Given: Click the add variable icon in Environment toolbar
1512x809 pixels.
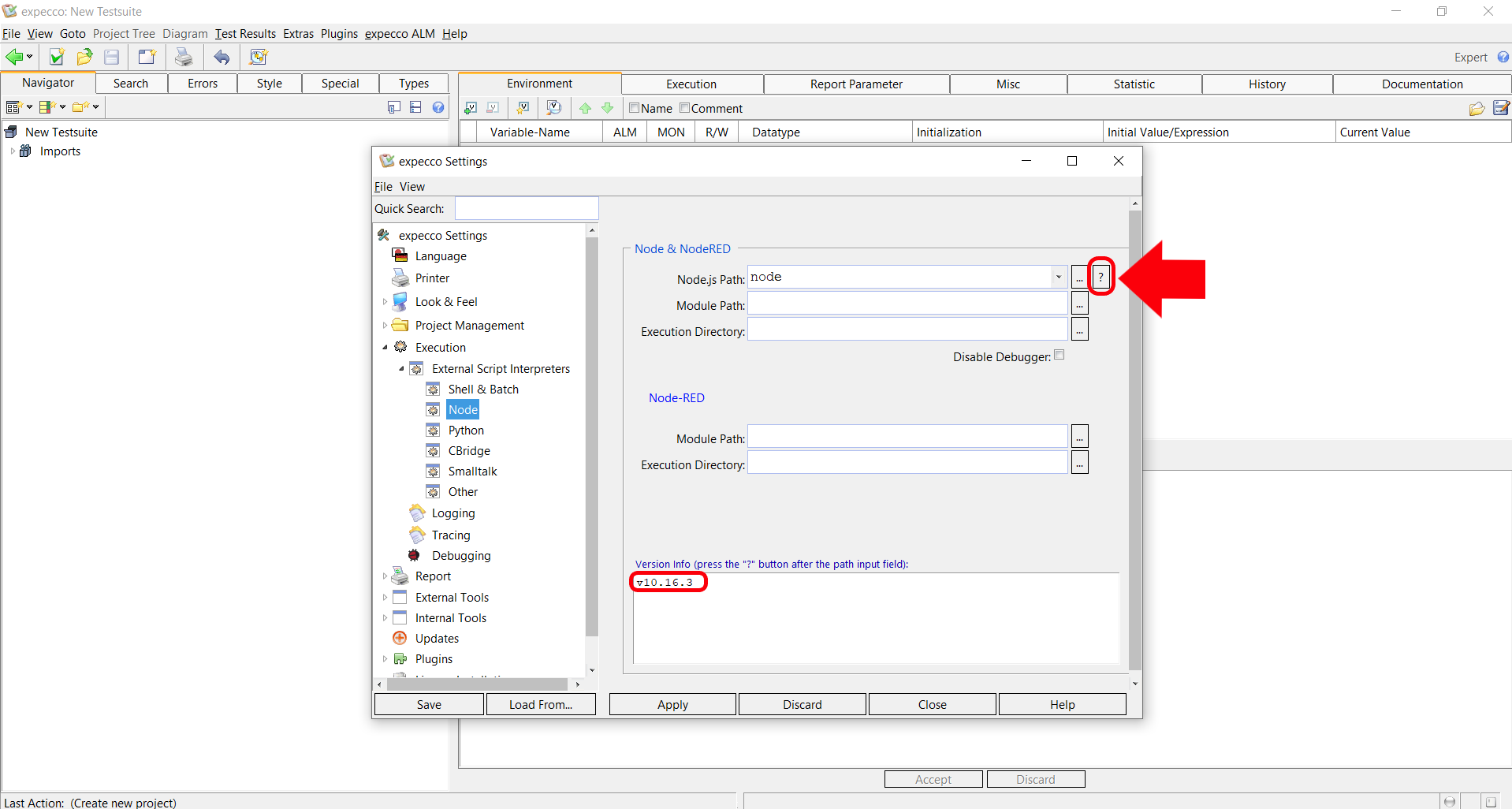Looking at the screenshot, I should click(x=471, y=108).
